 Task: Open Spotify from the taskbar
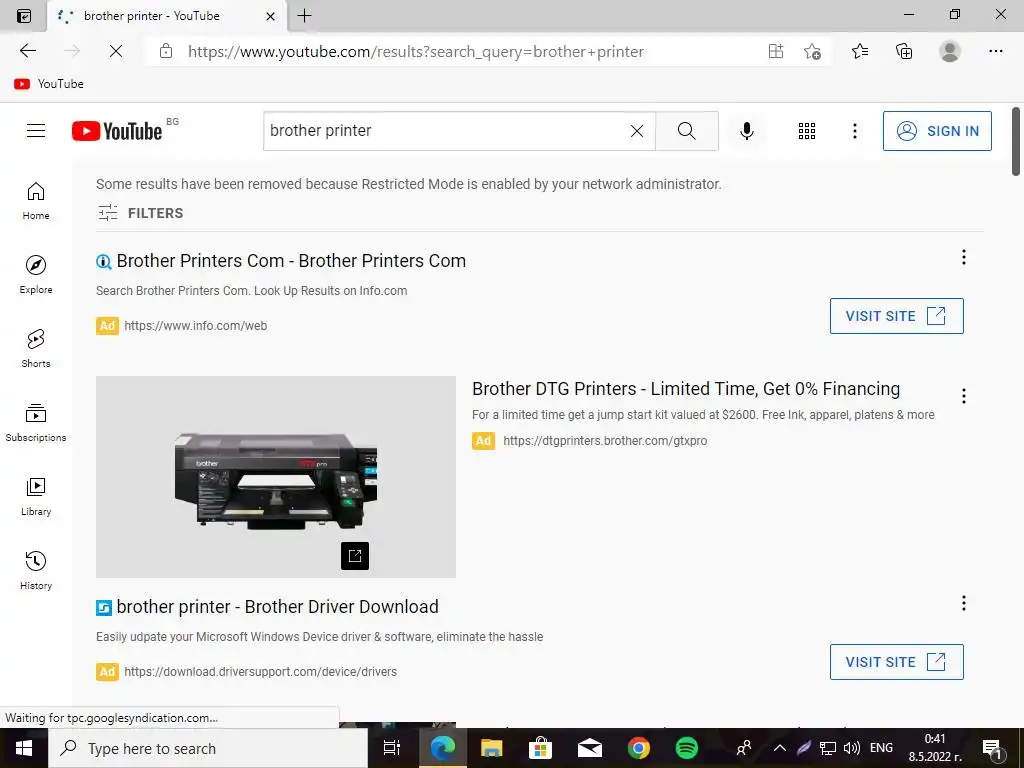(686, 748)
